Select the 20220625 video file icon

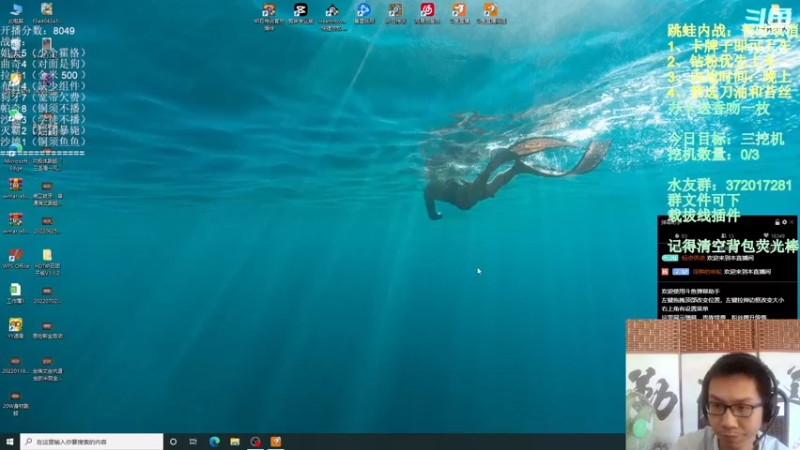(x=47, y=224)
